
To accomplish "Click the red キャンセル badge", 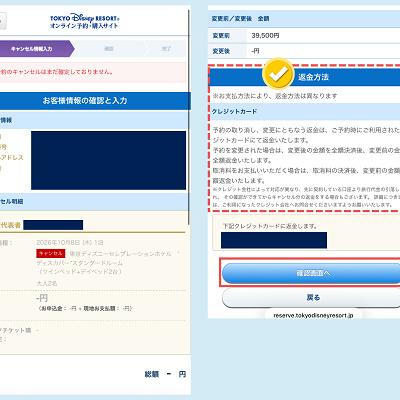I will 51,253.
